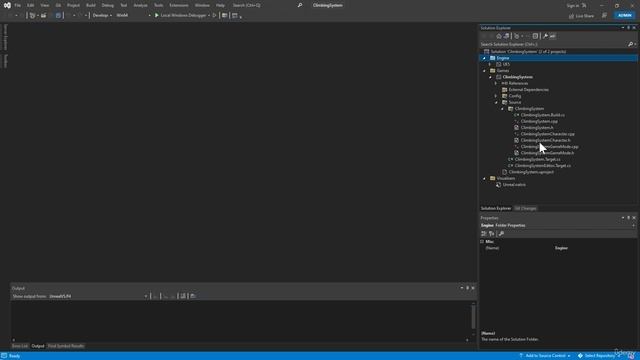Select ClimbingSystemCharacter.h file
The height and width of the screenshot is (360, 640).
(545, 140)
